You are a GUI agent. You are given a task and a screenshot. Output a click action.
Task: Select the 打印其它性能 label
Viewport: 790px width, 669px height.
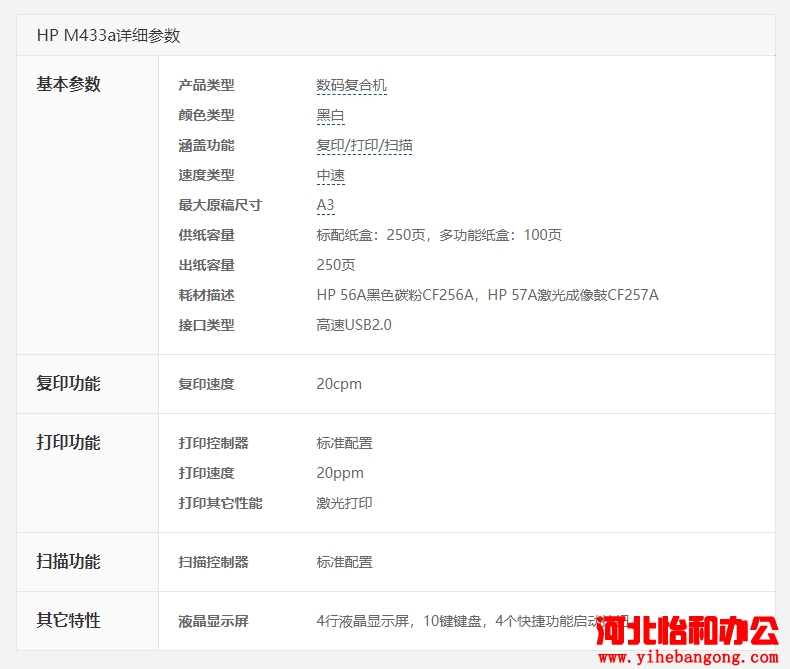[220, 503]
